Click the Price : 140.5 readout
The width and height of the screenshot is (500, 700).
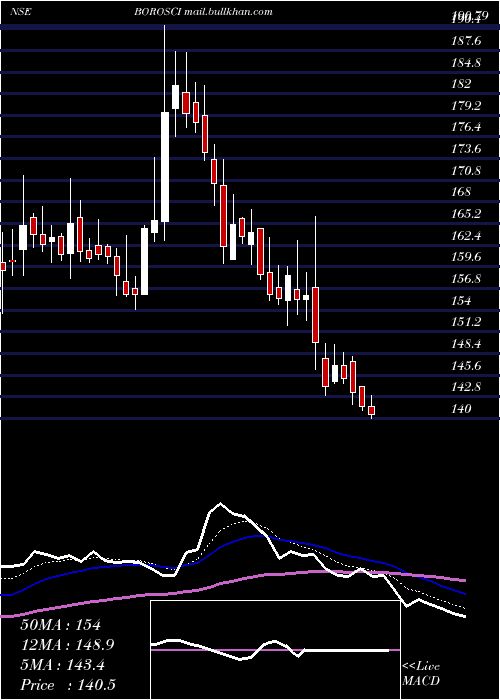[x=68, y=685]
